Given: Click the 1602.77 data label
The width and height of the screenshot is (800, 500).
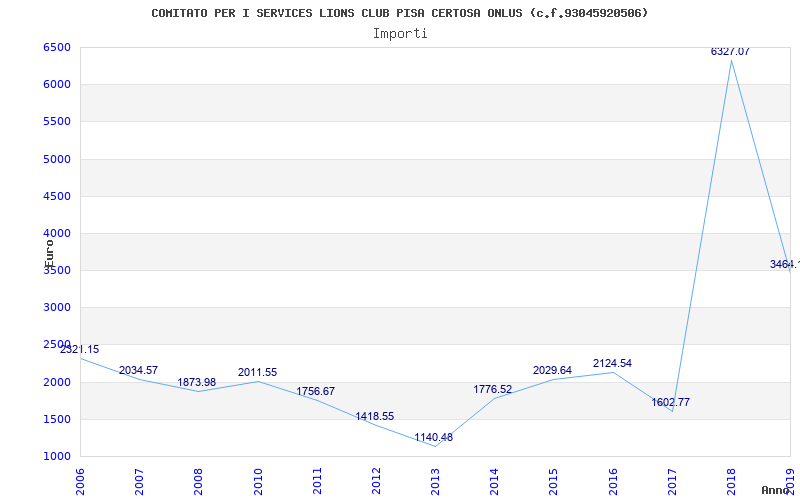Looking at the screenshot, I should coord(670,402).
